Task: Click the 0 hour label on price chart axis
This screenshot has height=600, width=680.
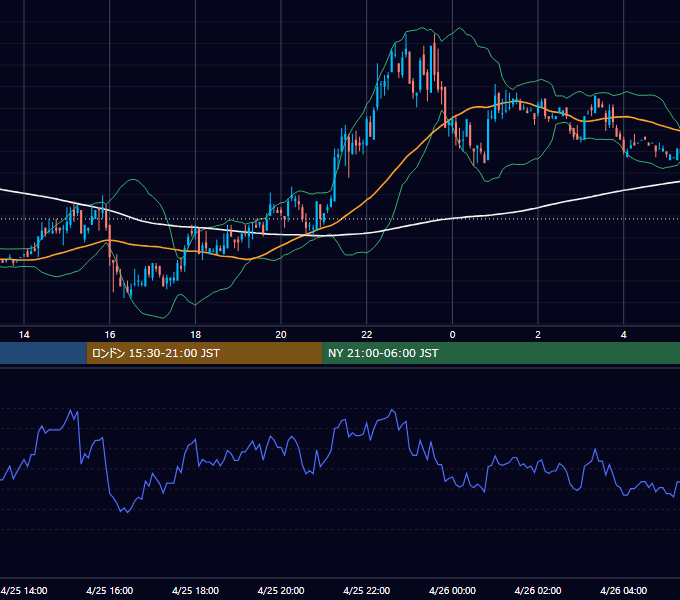Action: [452, 335]
